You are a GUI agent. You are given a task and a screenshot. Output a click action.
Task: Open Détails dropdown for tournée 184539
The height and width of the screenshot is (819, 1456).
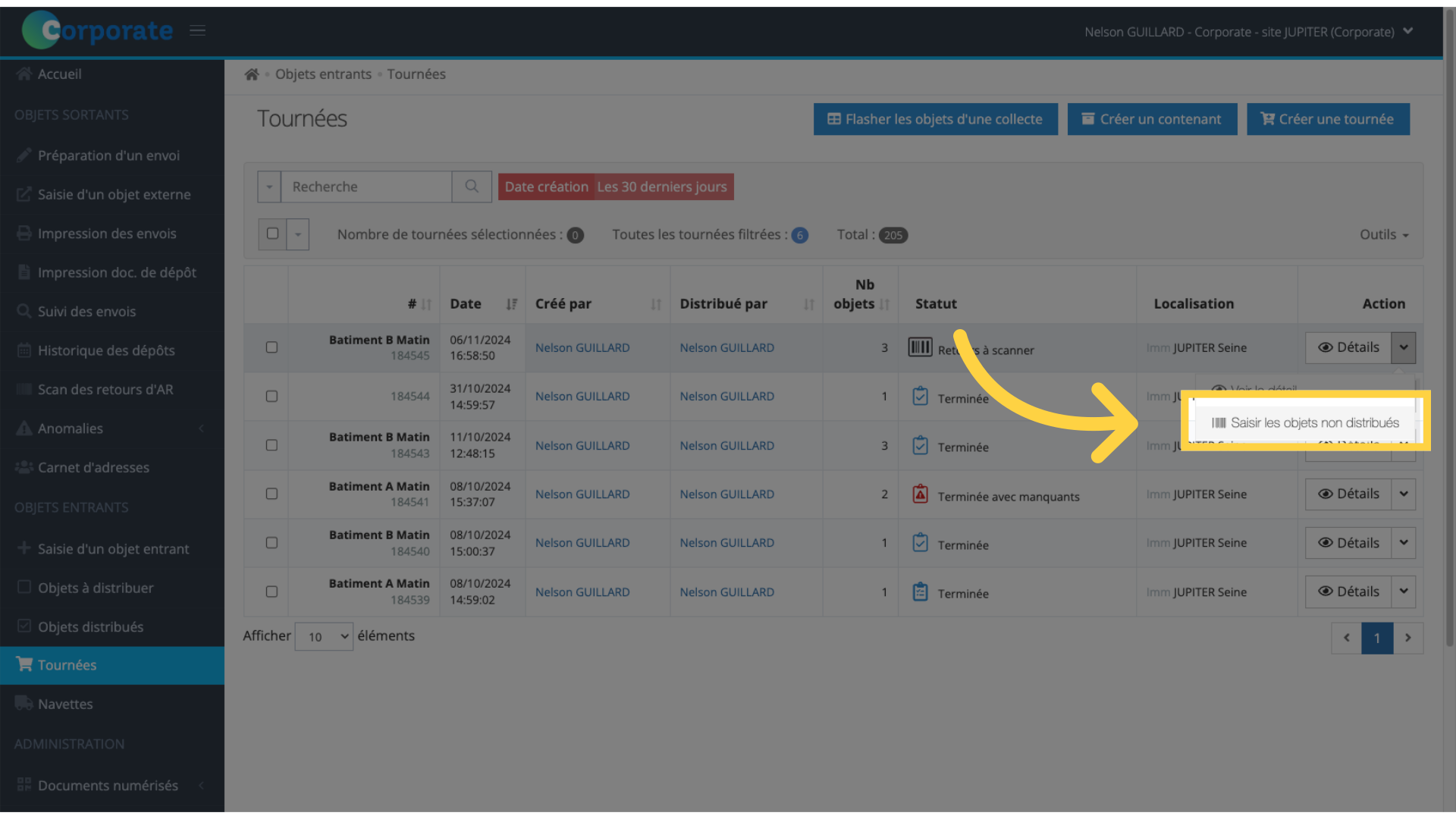[1404, 591]
